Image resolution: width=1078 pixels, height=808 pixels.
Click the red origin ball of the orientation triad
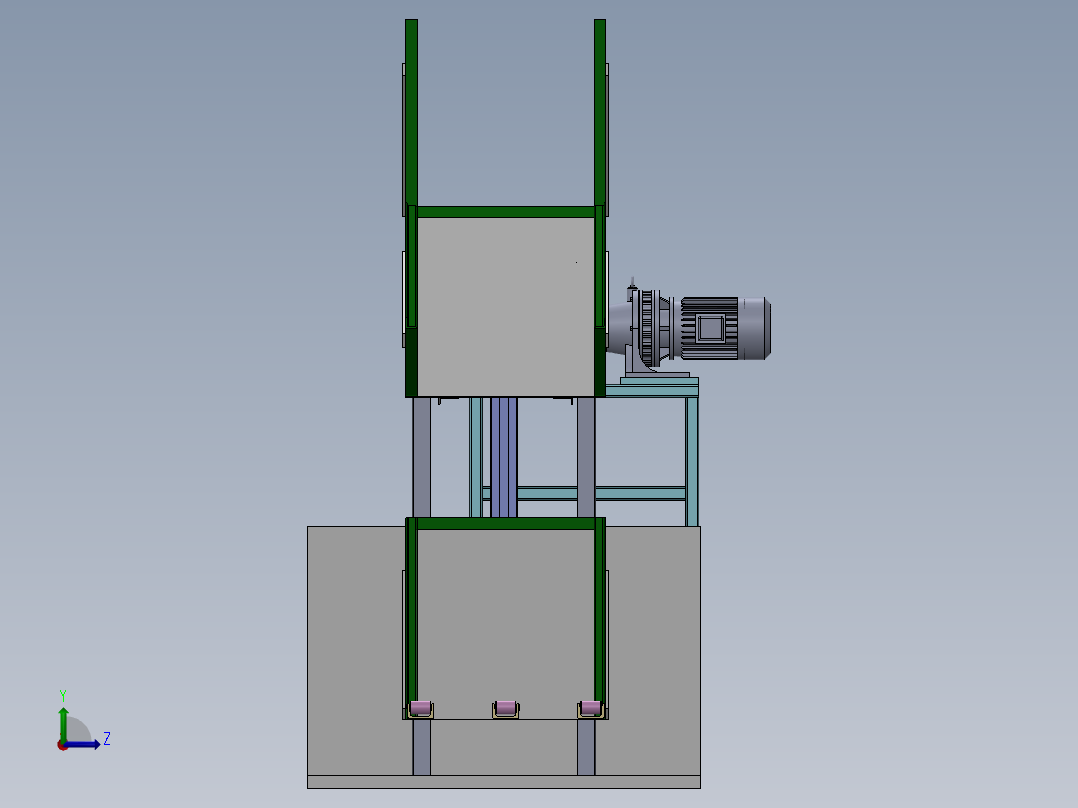[x=62, y=745]
